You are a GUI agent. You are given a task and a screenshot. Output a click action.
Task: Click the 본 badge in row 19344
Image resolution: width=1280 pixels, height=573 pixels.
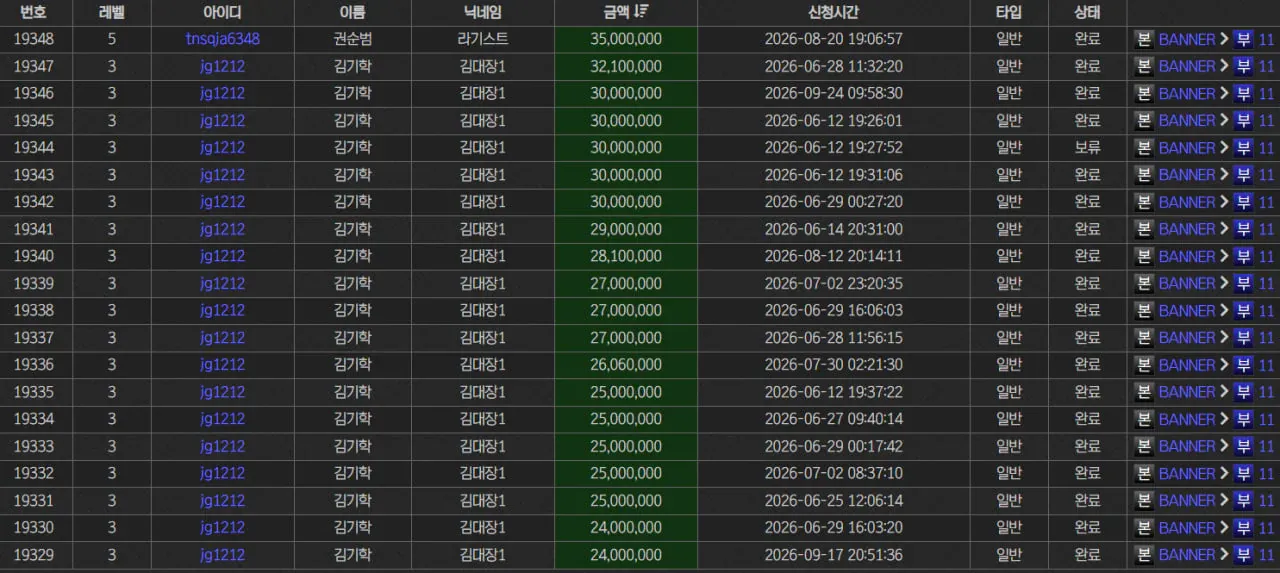[1144, 147]
